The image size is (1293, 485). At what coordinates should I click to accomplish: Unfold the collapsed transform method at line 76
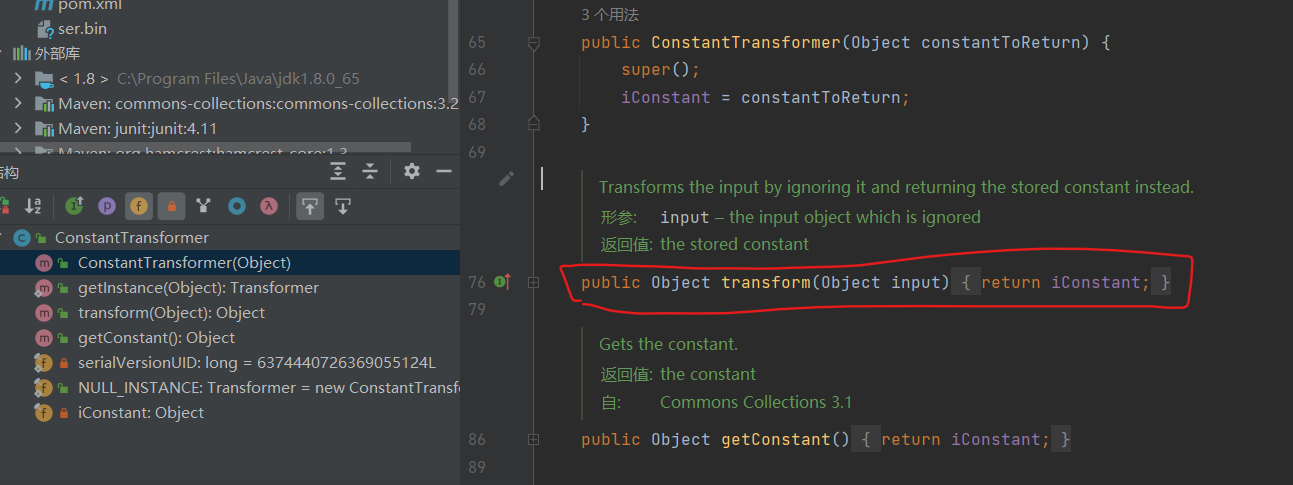coord(533,283)
